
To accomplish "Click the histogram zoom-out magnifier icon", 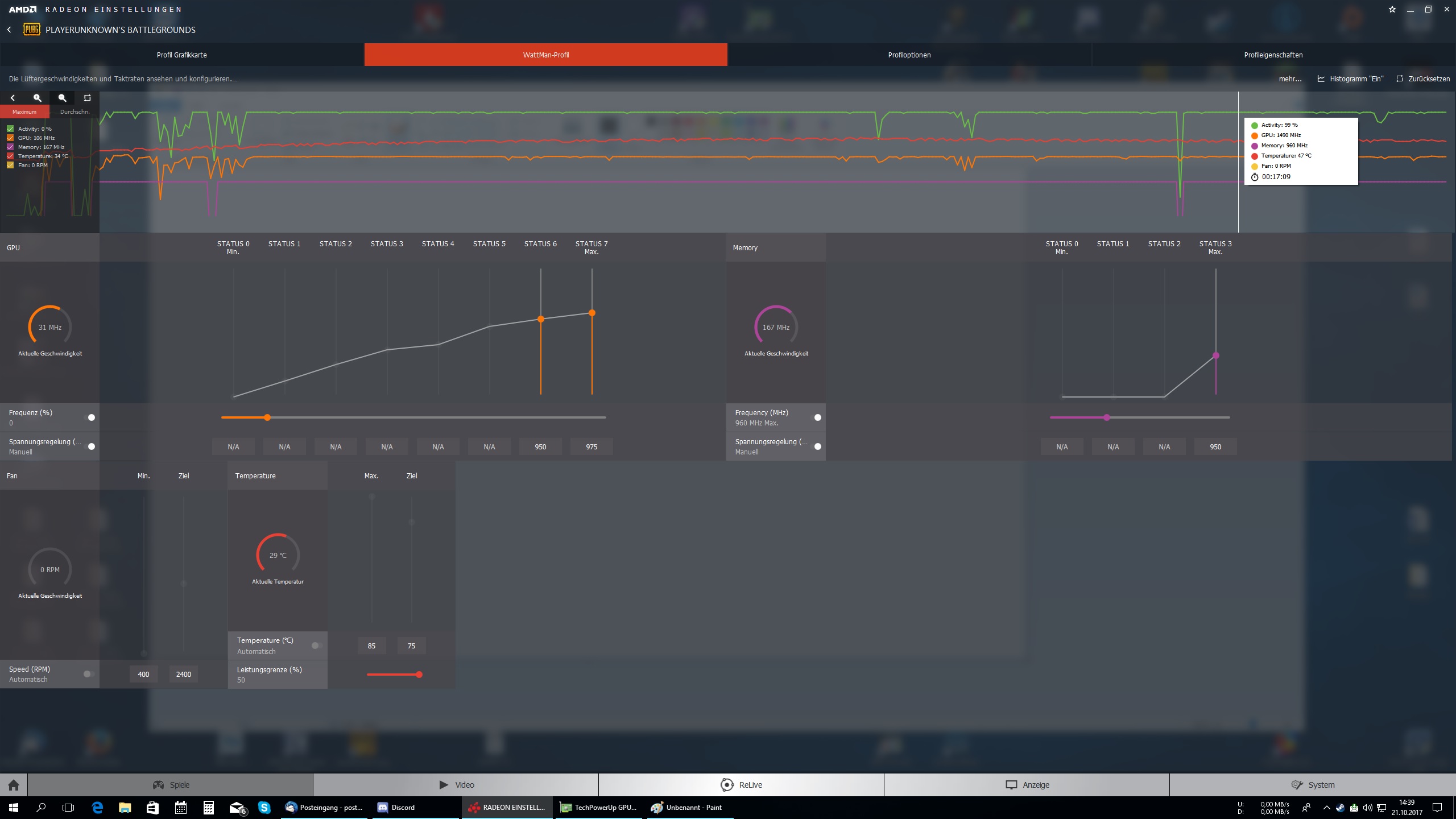I will pyautogui.click(x=63, y=98).
